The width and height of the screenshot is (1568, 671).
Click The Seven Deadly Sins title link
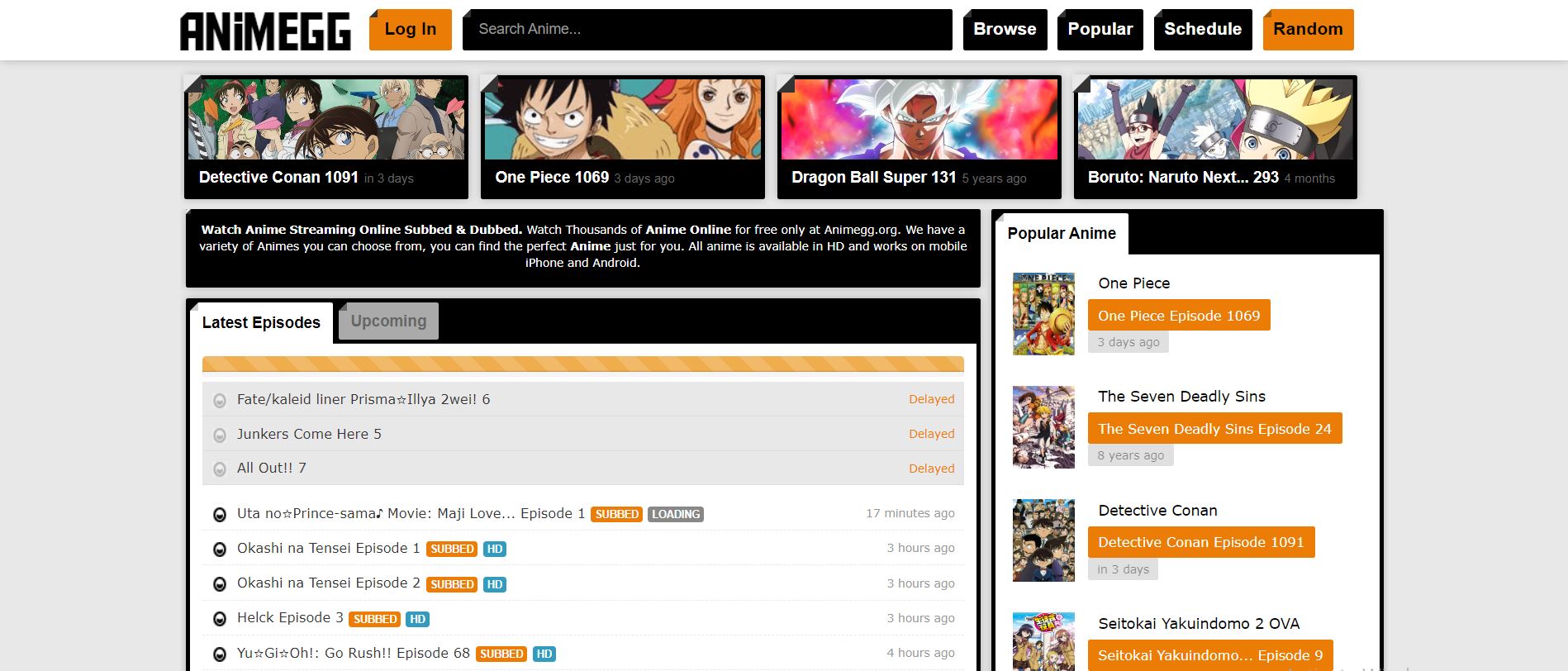coord(1182,397)
